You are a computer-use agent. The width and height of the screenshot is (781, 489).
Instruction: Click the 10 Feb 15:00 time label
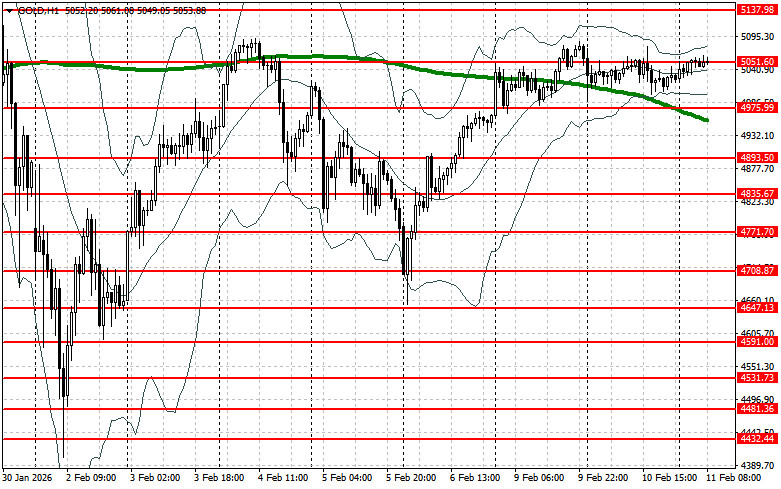(x=669, y=478)
